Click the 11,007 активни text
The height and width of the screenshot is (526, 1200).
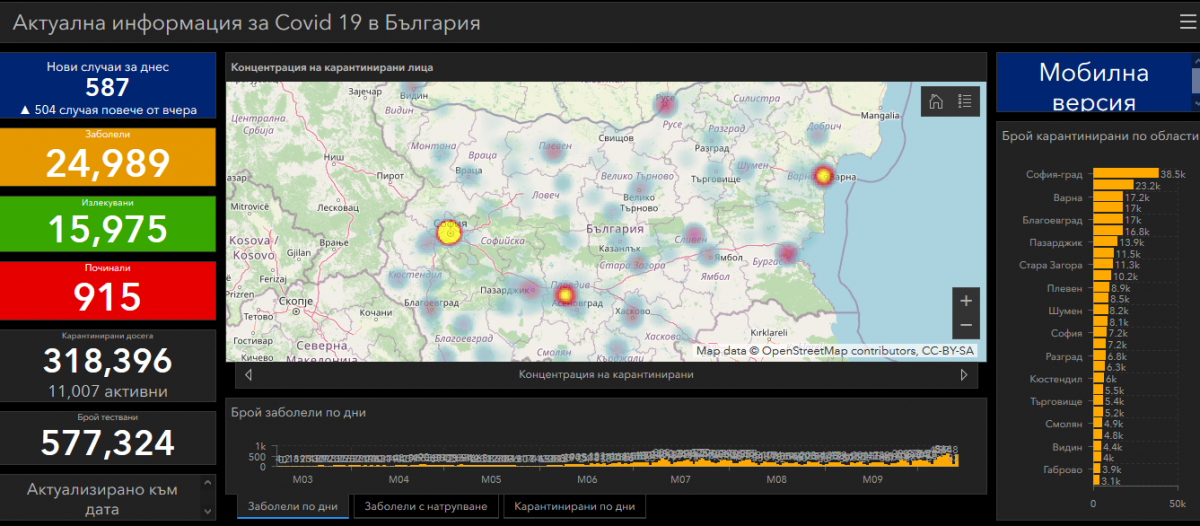coord(108,391)
